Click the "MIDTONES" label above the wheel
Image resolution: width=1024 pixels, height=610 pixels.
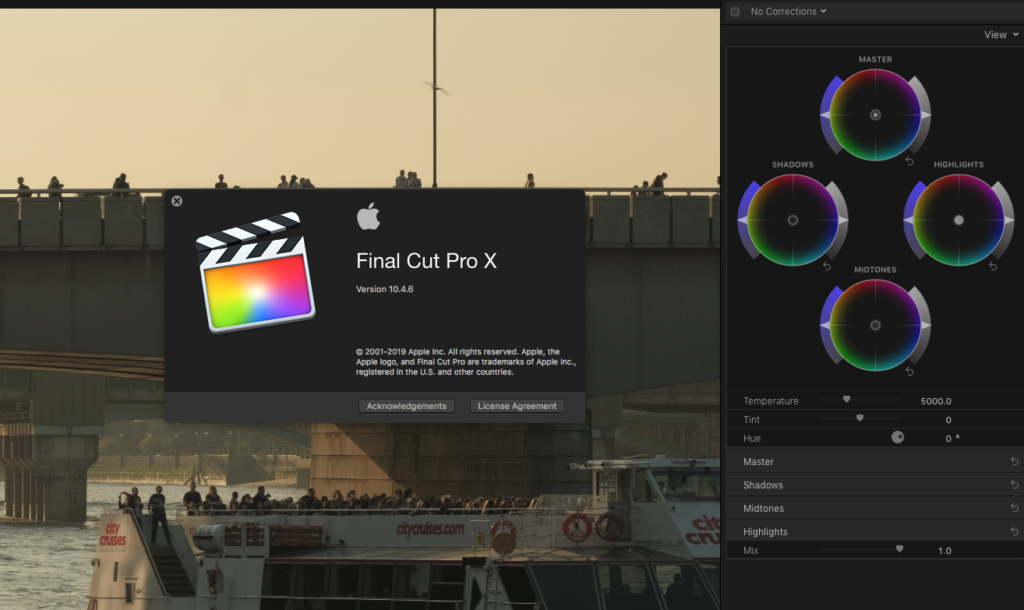tap(875, 270)
